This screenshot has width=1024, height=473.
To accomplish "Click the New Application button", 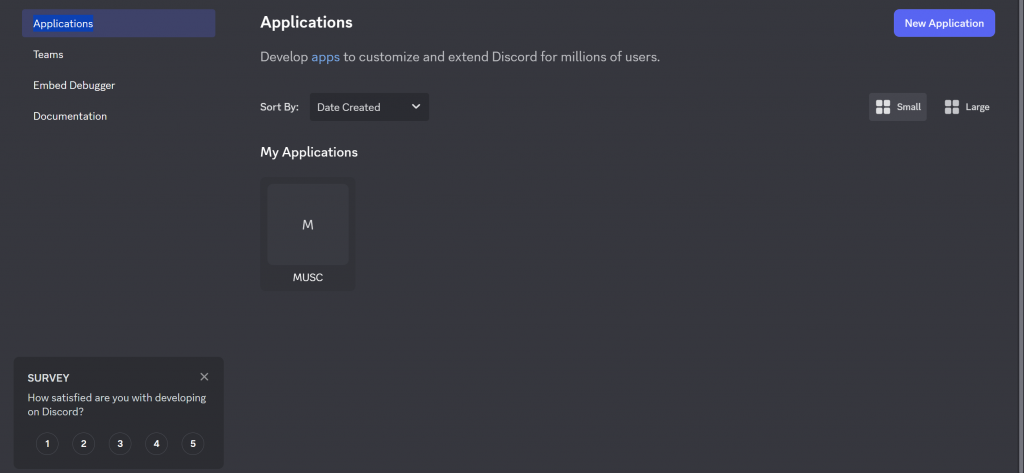I will (944, 23).
